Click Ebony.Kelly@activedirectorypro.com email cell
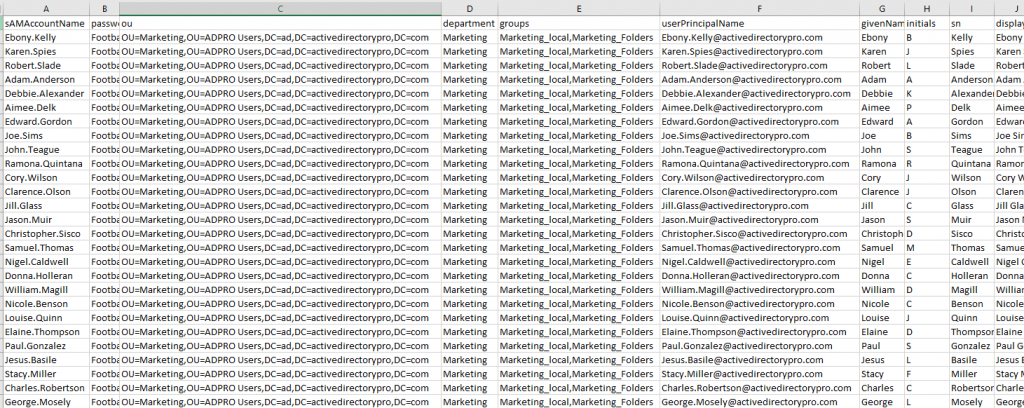The image size is (1024, 408). (759, 37)
